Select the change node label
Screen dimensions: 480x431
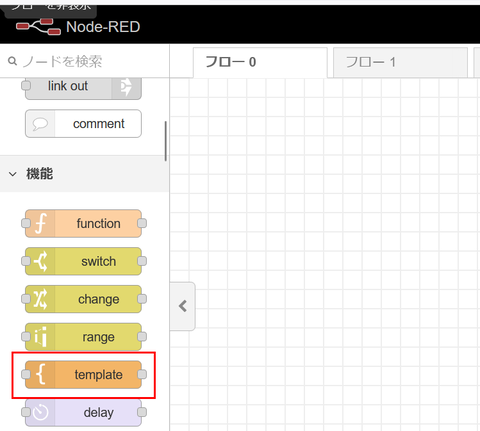point(99,299)
